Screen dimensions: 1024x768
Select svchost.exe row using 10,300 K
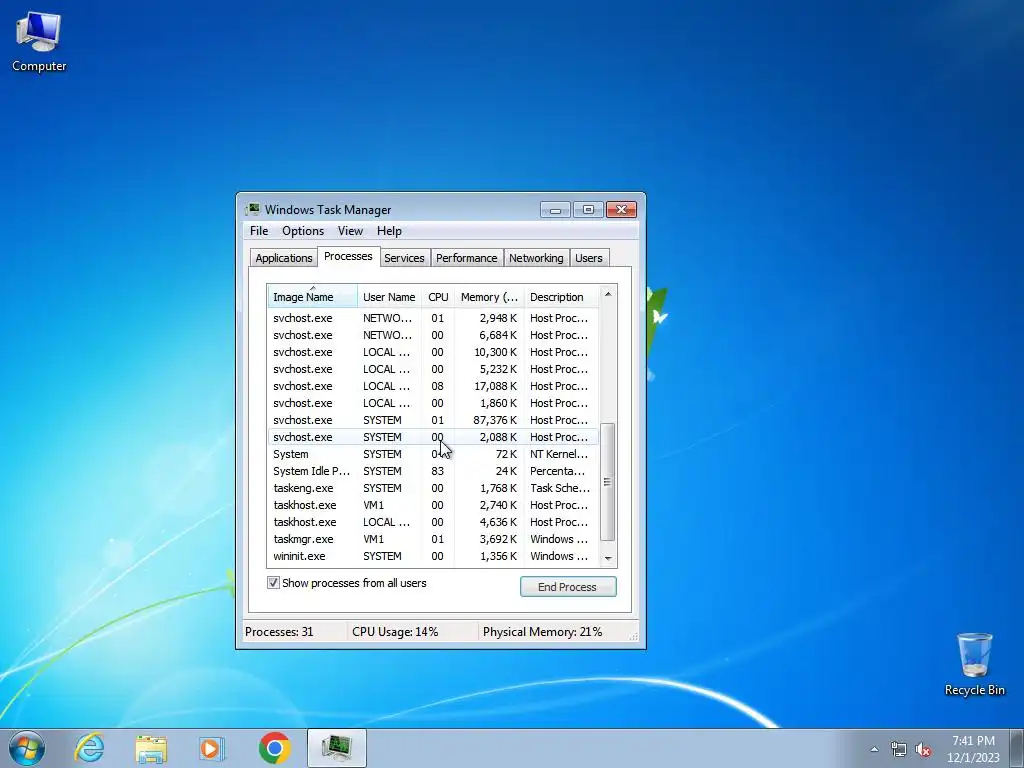pos(433,352)
